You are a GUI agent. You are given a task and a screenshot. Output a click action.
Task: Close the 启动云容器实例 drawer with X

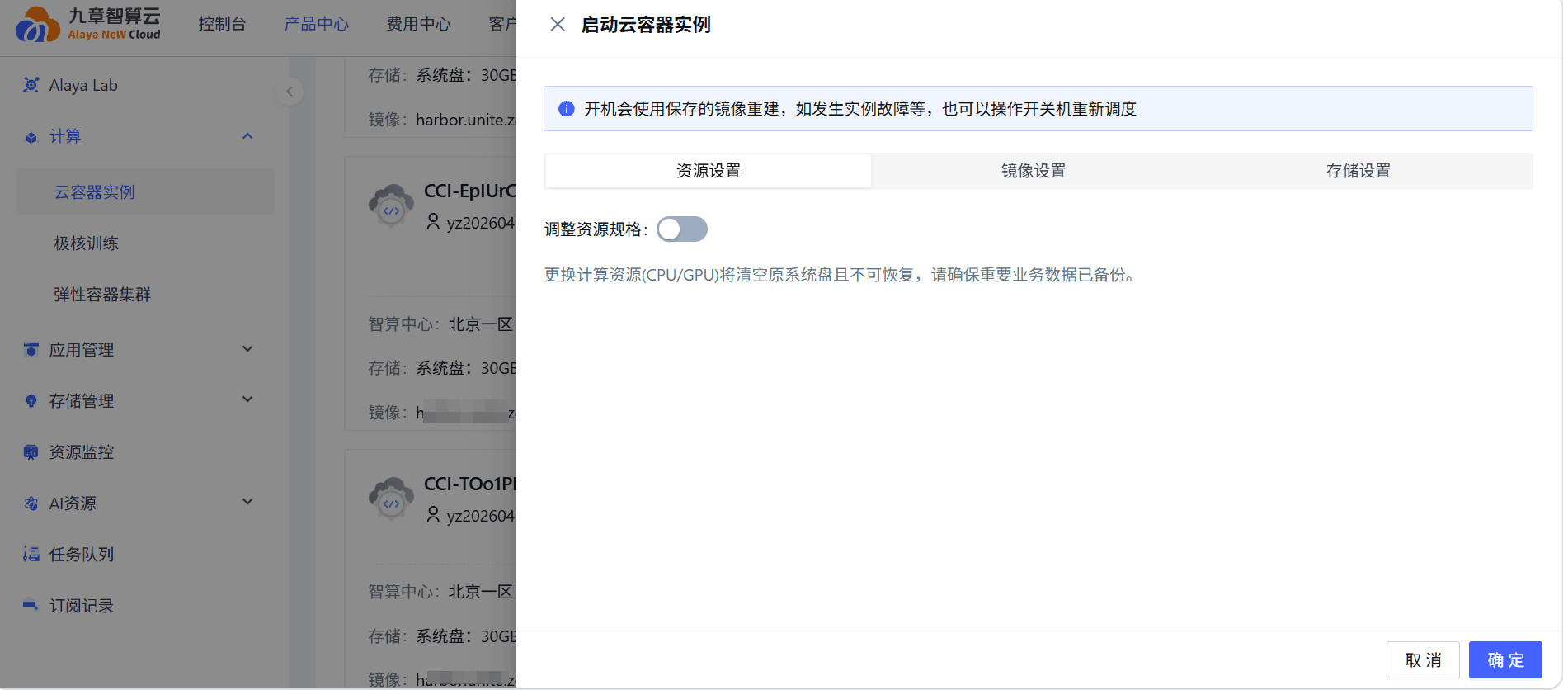[558, 25]
